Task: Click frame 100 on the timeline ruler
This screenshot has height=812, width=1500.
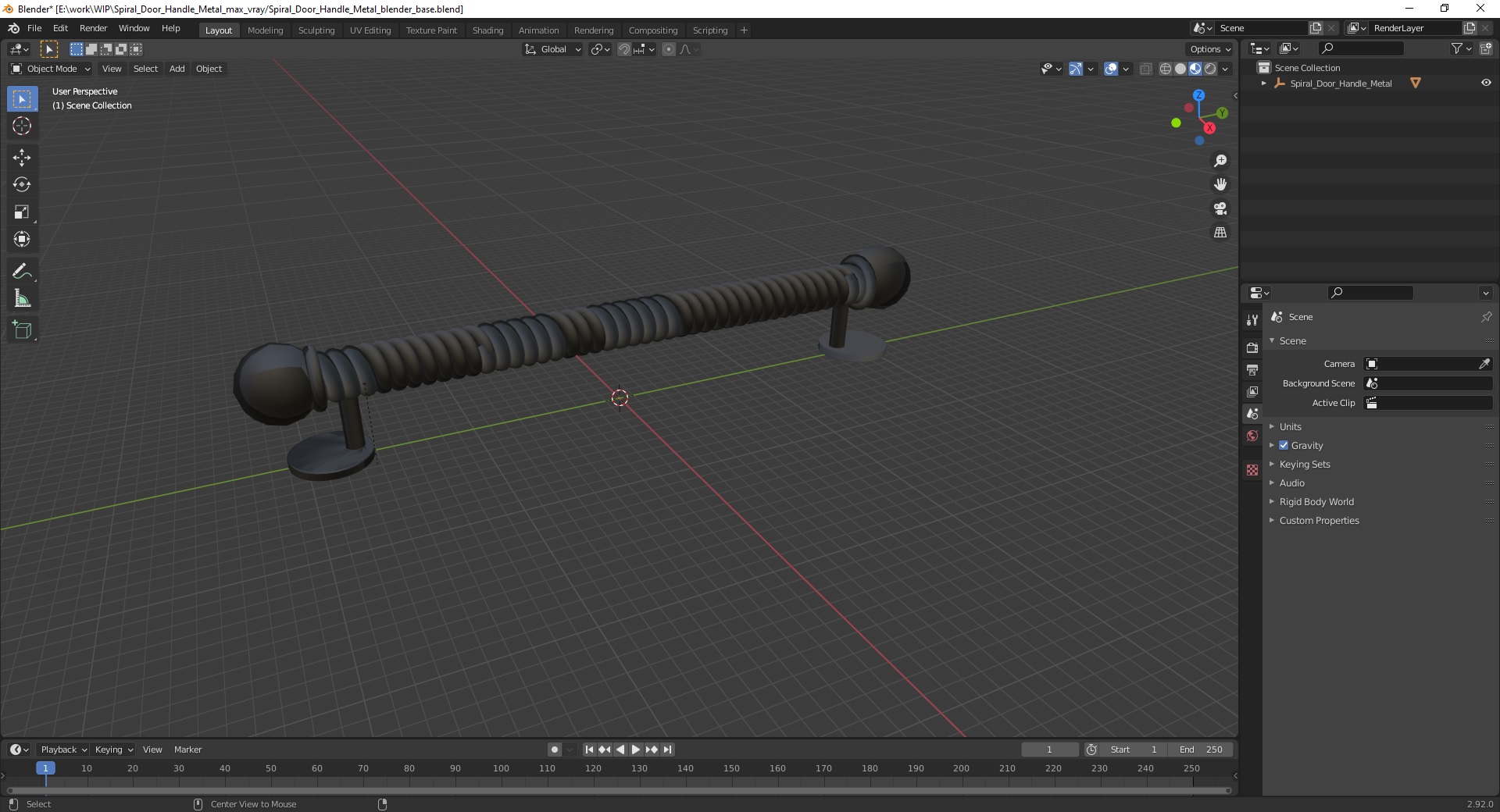Action: [x=501, y=768]
